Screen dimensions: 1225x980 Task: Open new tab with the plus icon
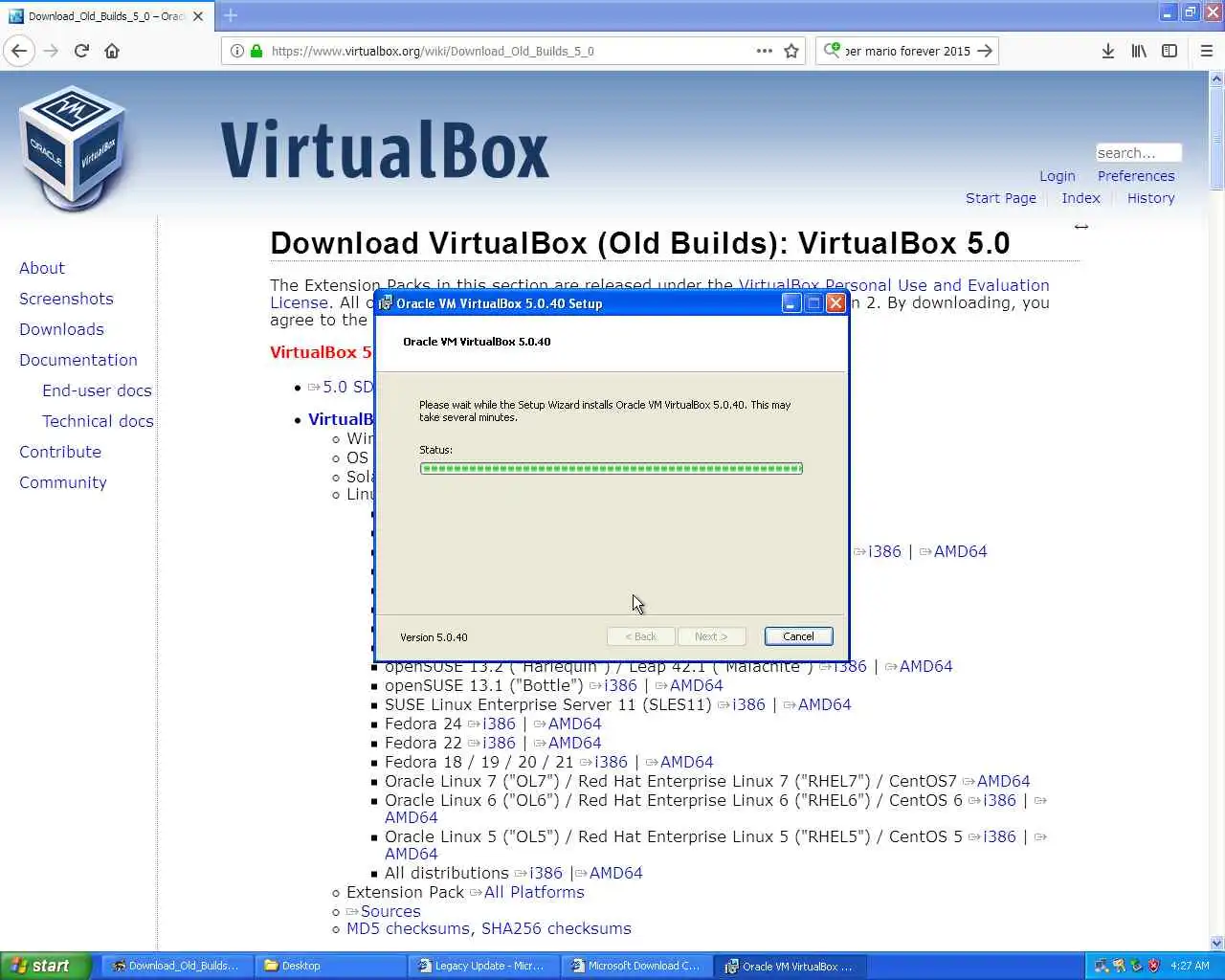pos(231,15)
